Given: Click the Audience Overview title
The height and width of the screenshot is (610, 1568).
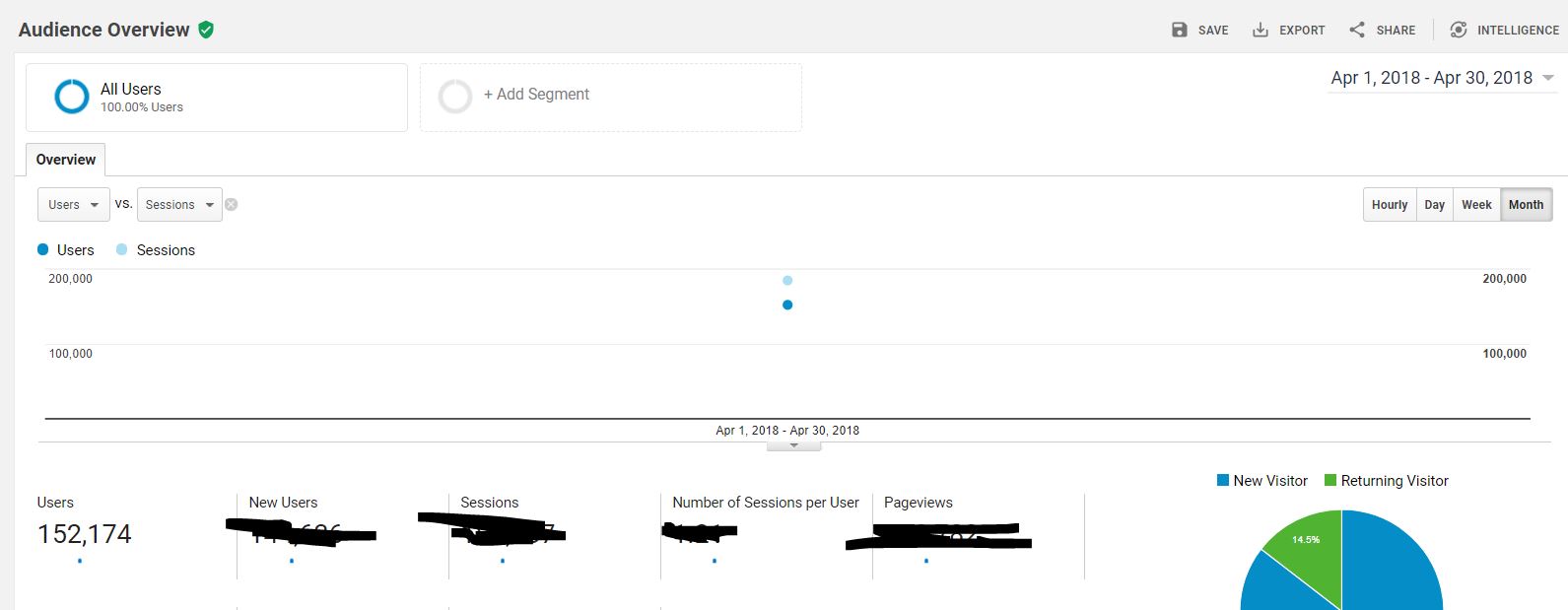Looking at the screenshot, I should 103,30.
